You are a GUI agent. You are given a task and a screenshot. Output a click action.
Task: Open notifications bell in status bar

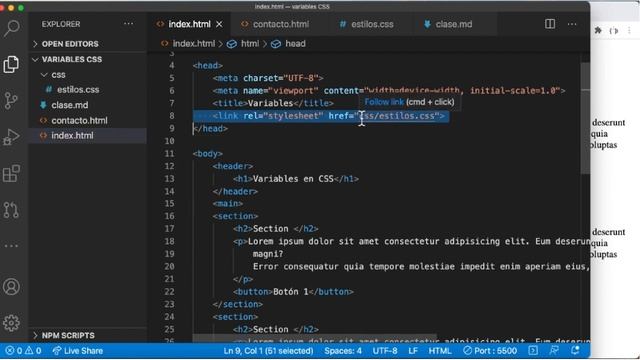click(576, 351)
